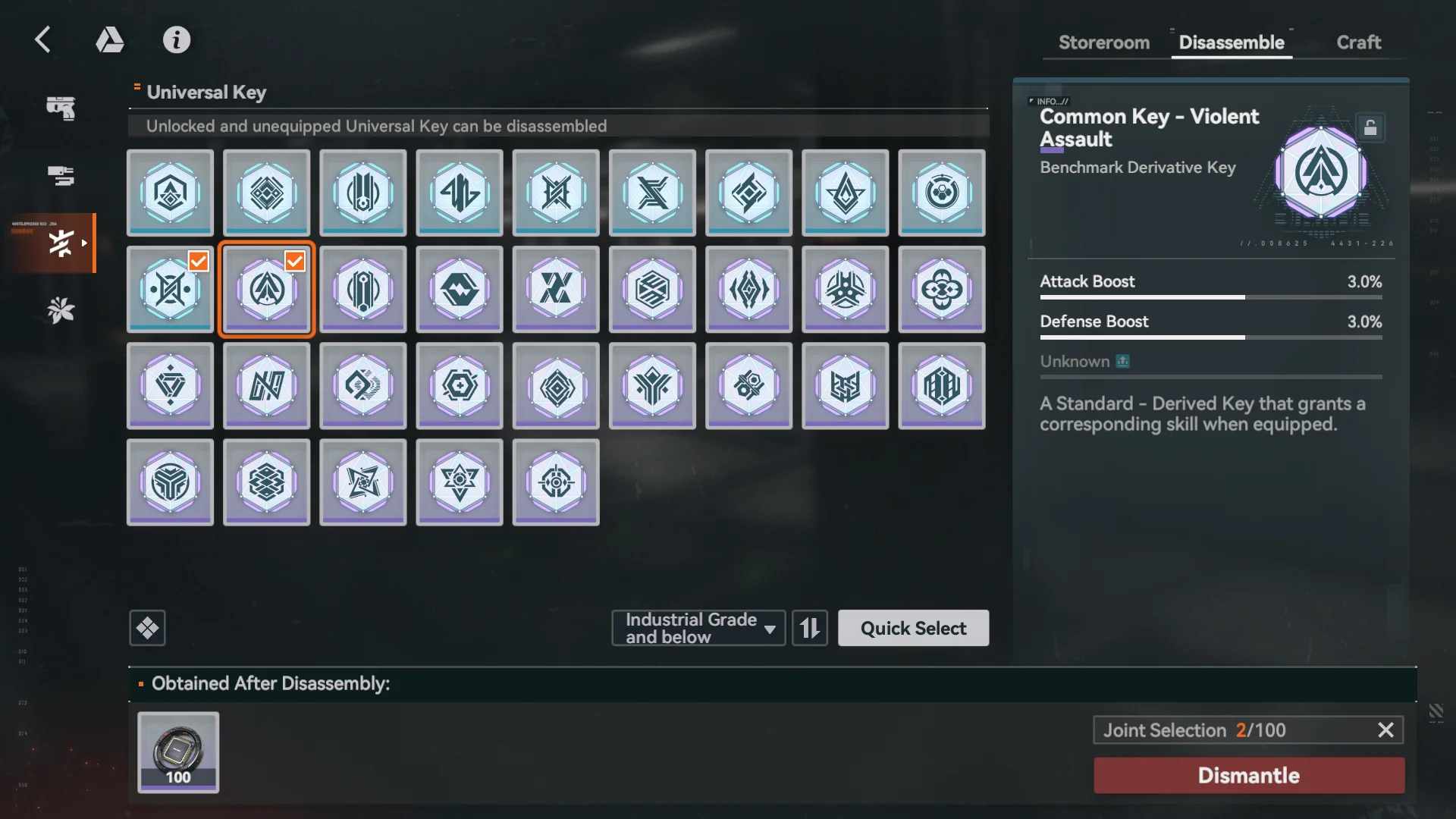The width and height of the screenshot is (1456, 819).
Task: Toggle the lock icon on key info
Action: click(1370, 127)
